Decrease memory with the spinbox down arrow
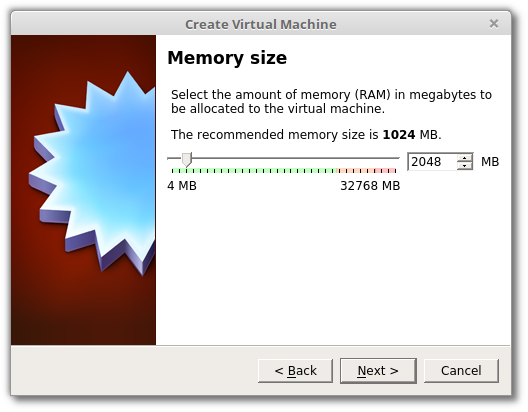 click(464, 166)
